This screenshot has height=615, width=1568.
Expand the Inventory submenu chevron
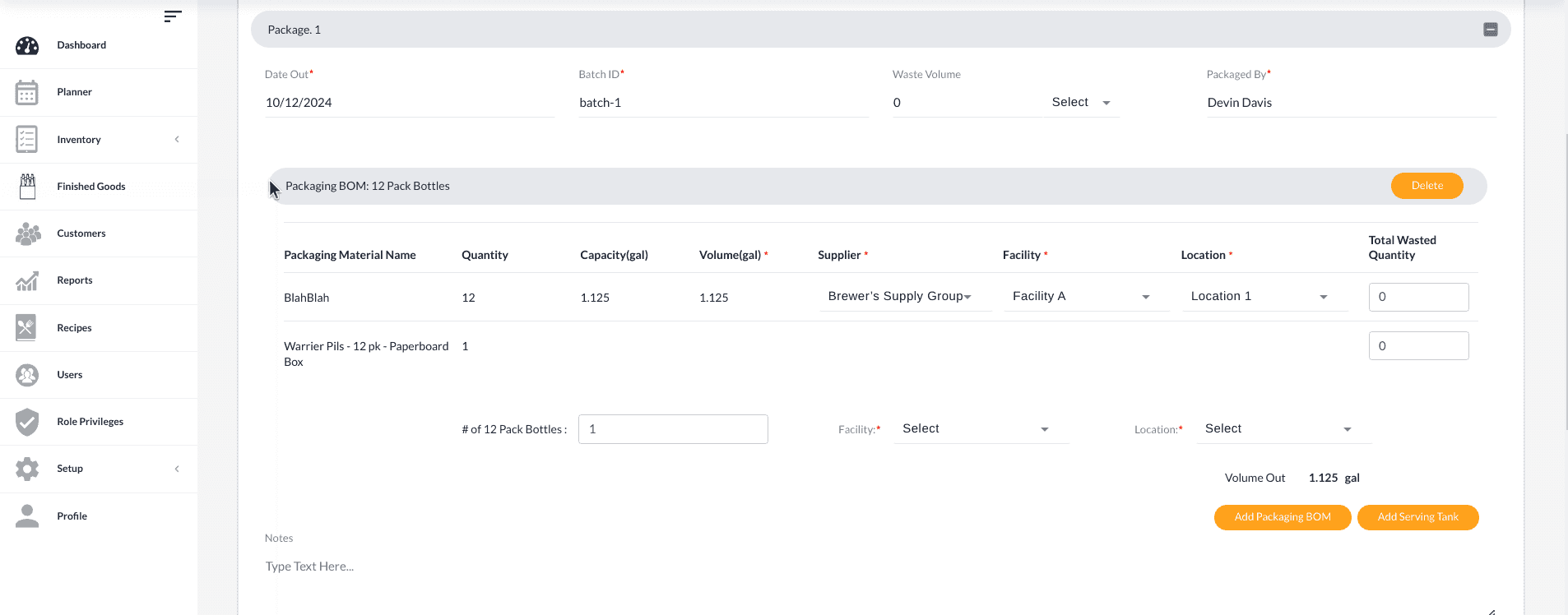click(x=177, y=140)
